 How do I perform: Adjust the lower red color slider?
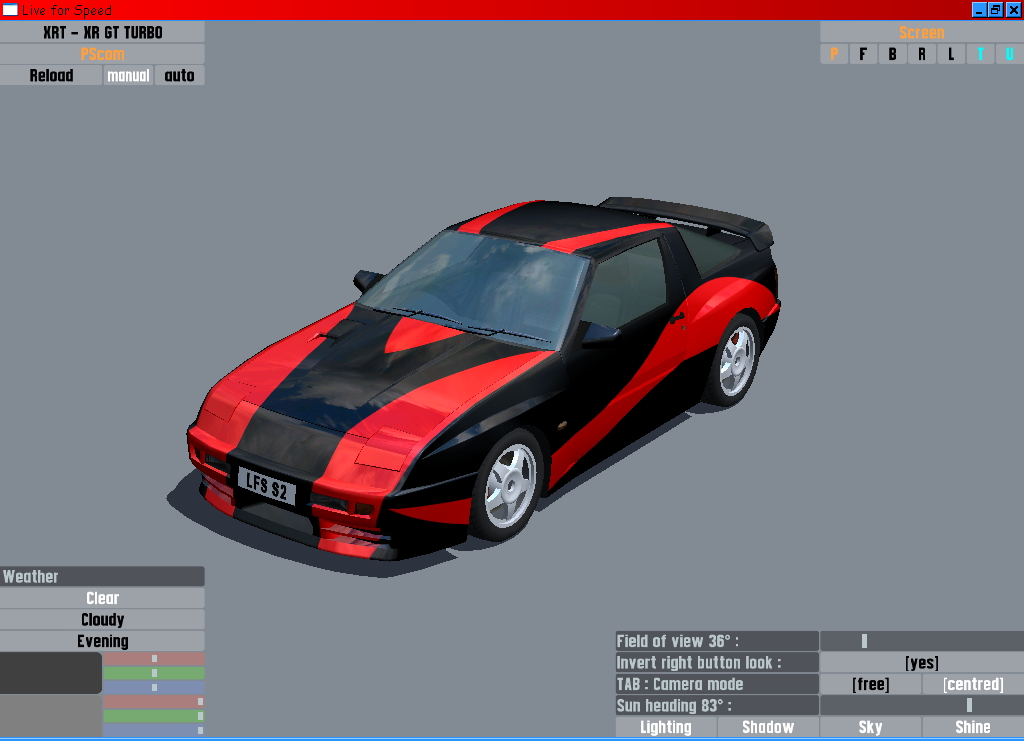(x=154, y=702)
